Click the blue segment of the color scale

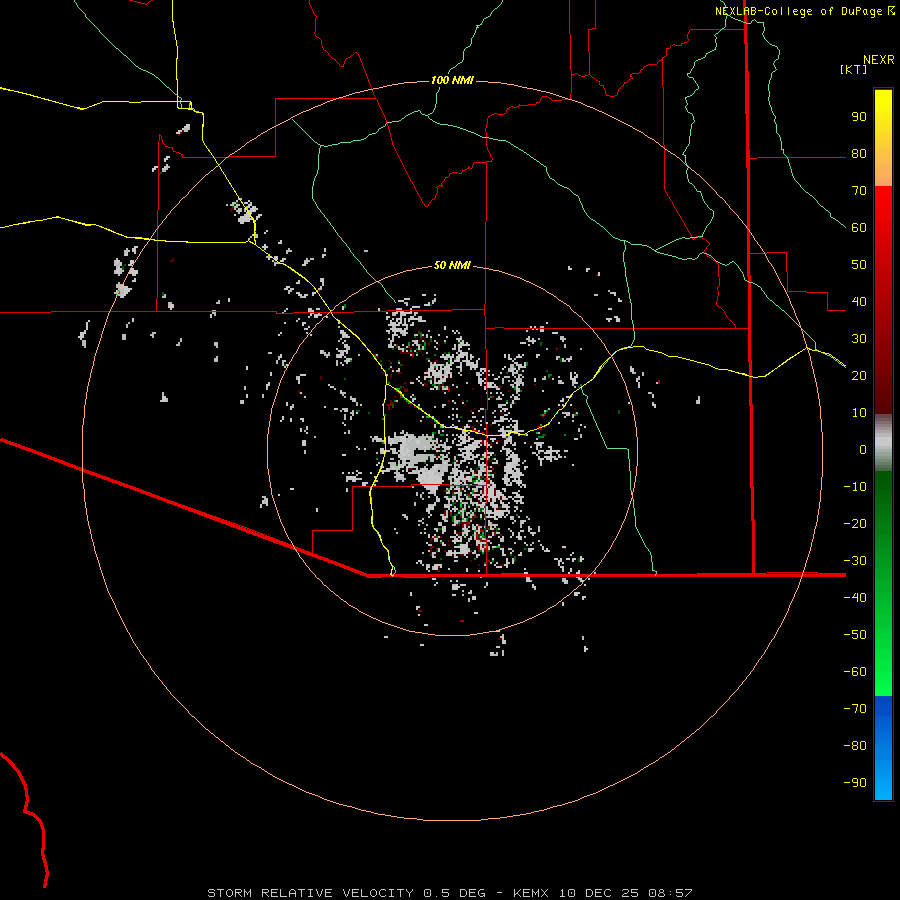coord(883,748)
